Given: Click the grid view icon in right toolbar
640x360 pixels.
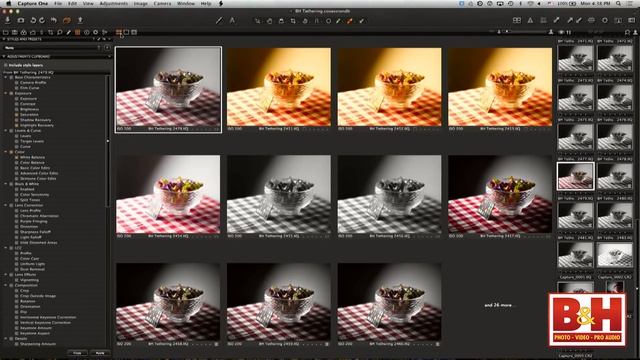Looking at the screenshot, I should point(543,20).
